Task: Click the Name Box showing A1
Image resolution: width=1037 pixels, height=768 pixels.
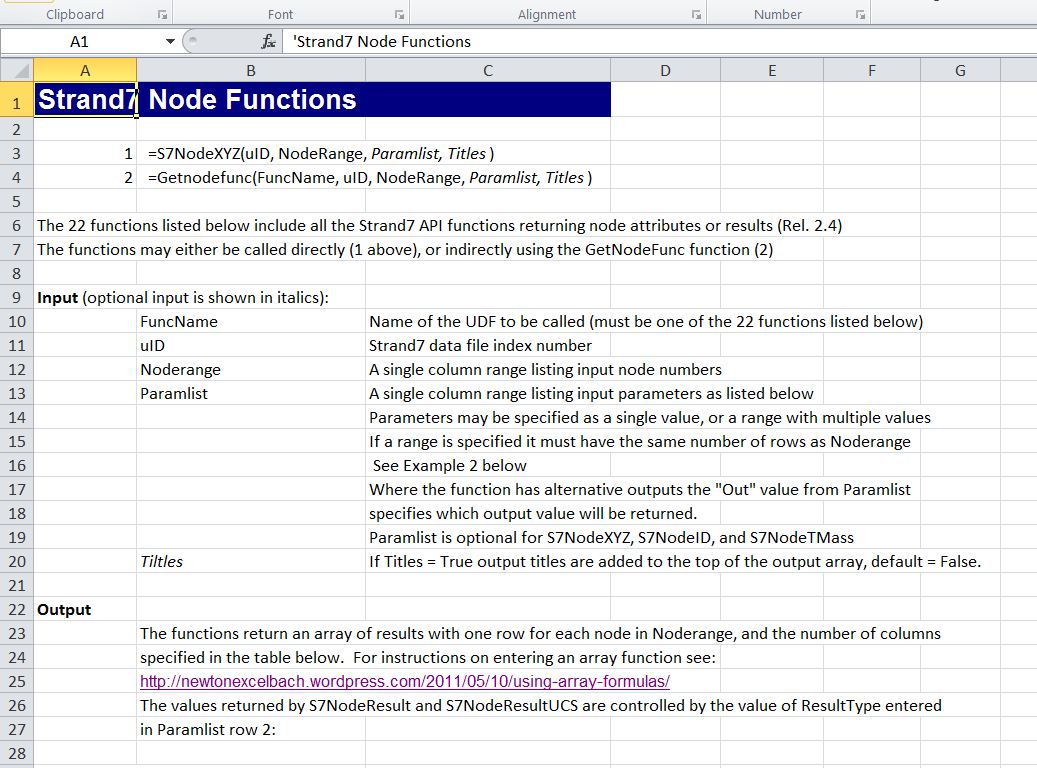Action: click(x=80, y=42)
